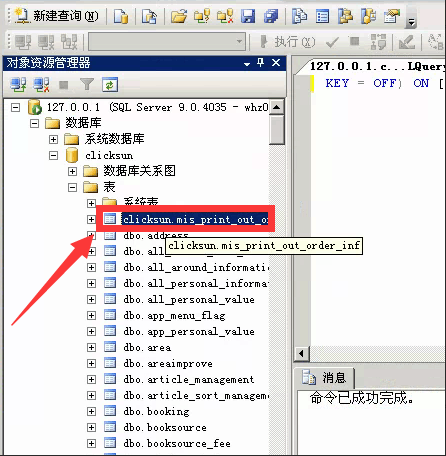This screenshot has height=456, width=446.
Task: Open file using the folder icon in toolbar
Action: pyautogui.click(x=179, y=16)
